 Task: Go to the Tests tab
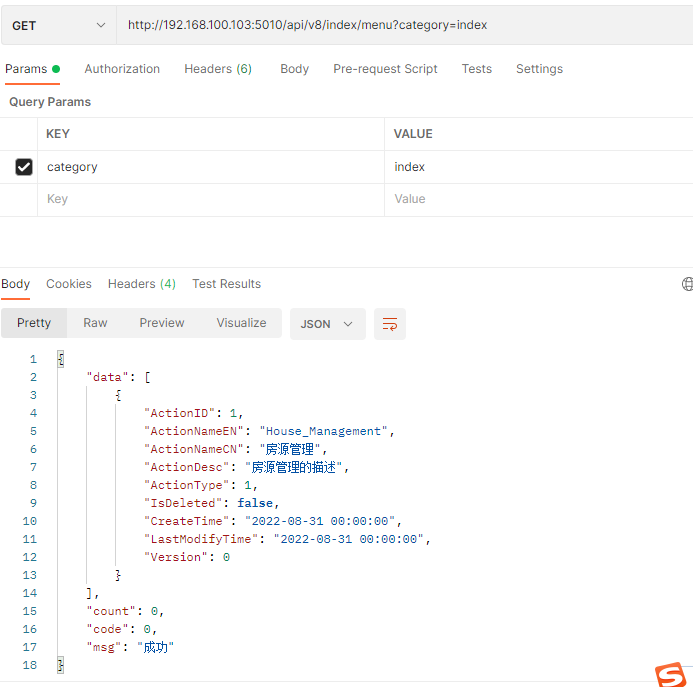(x=476, y=69)
